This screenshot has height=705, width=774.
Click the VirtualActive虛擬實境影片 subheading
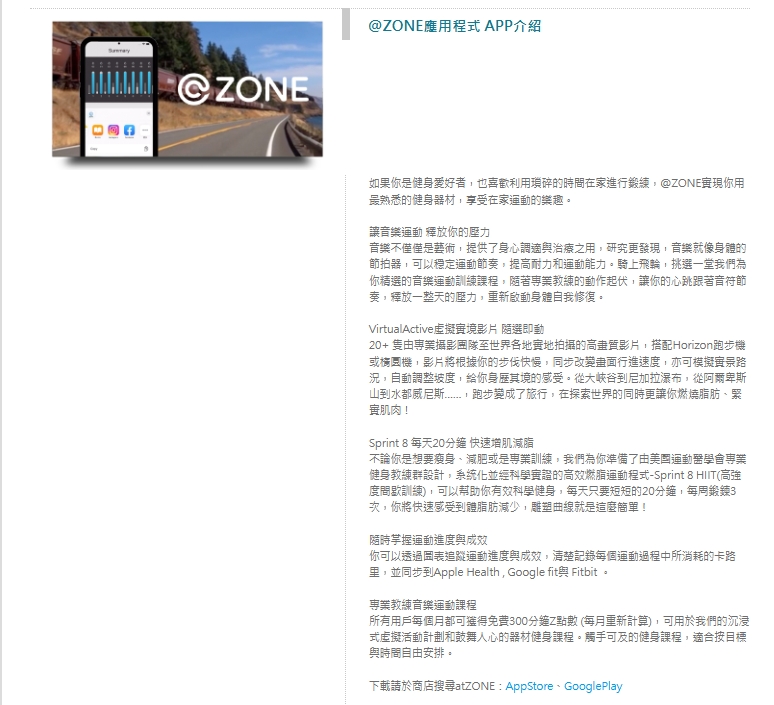pos(456,328)
